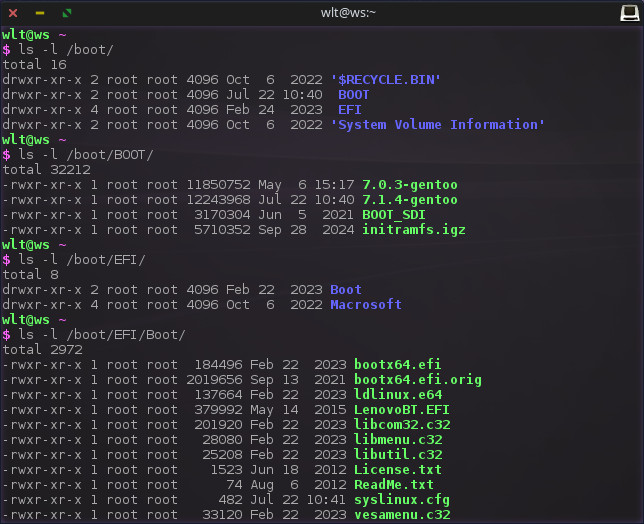This screenshot has width=644, height=524.
Task: Click the command 'ls -l /boot/'
Action: pos(66,50)
